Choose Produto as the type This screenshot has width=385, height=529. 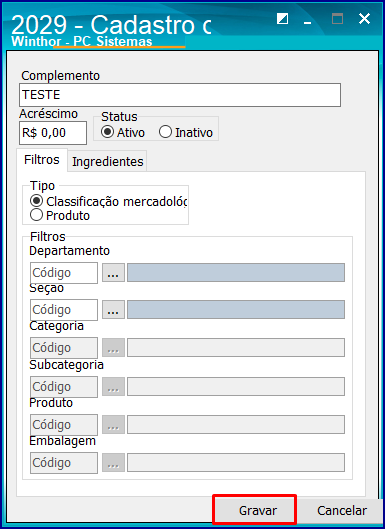60,215
